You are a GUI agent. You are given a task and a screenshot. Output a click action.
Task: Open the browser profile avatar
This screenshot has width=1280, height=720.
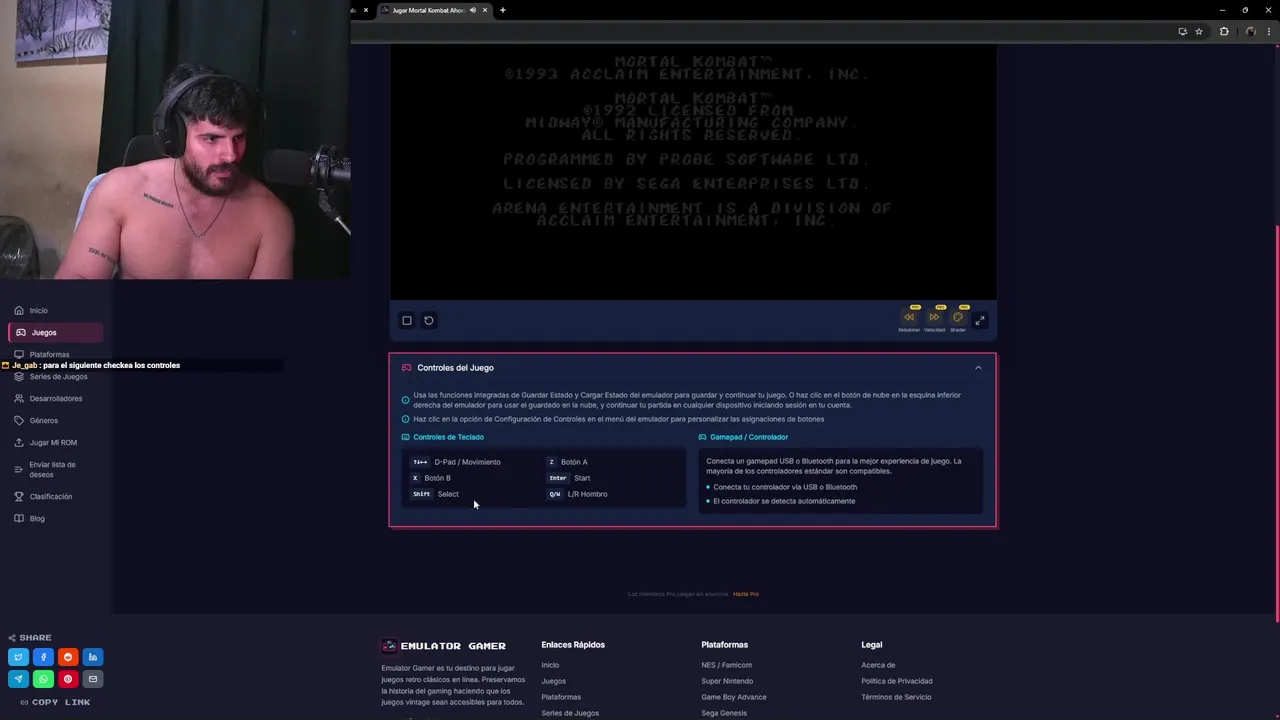(x=1250, y=31)
